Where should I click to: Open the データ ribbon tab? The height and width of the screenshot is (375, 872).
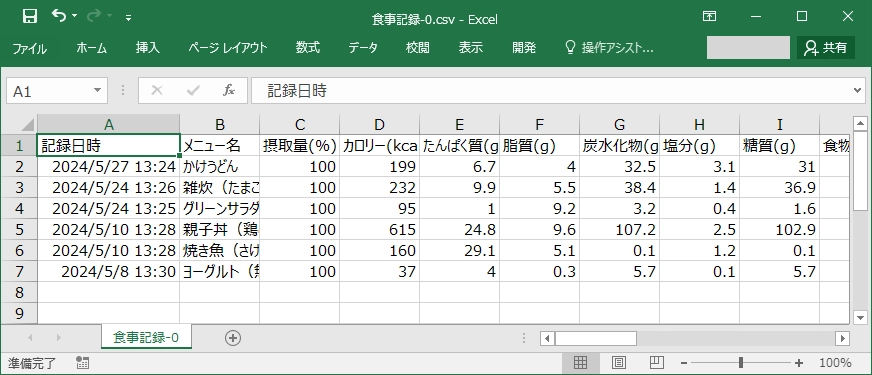[363, 48]
